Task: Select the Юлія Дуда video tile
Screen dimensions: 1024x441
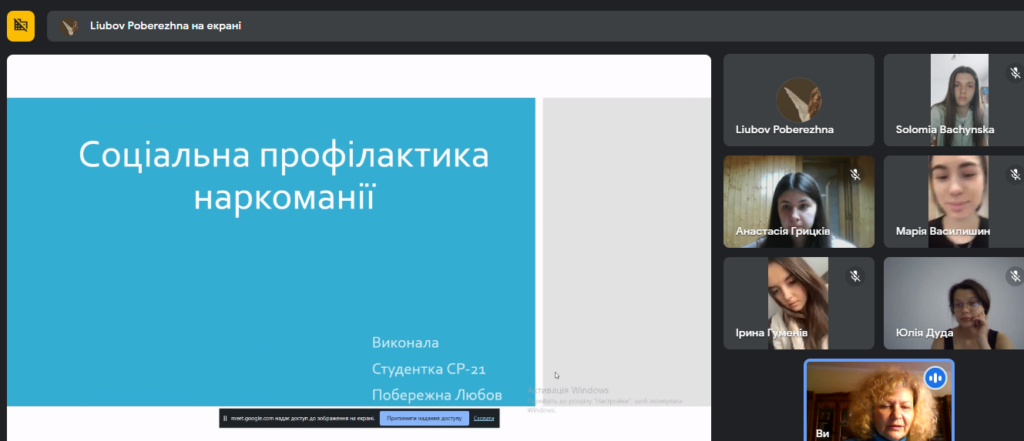Action: pyautogui.click(x=950, y=302)
